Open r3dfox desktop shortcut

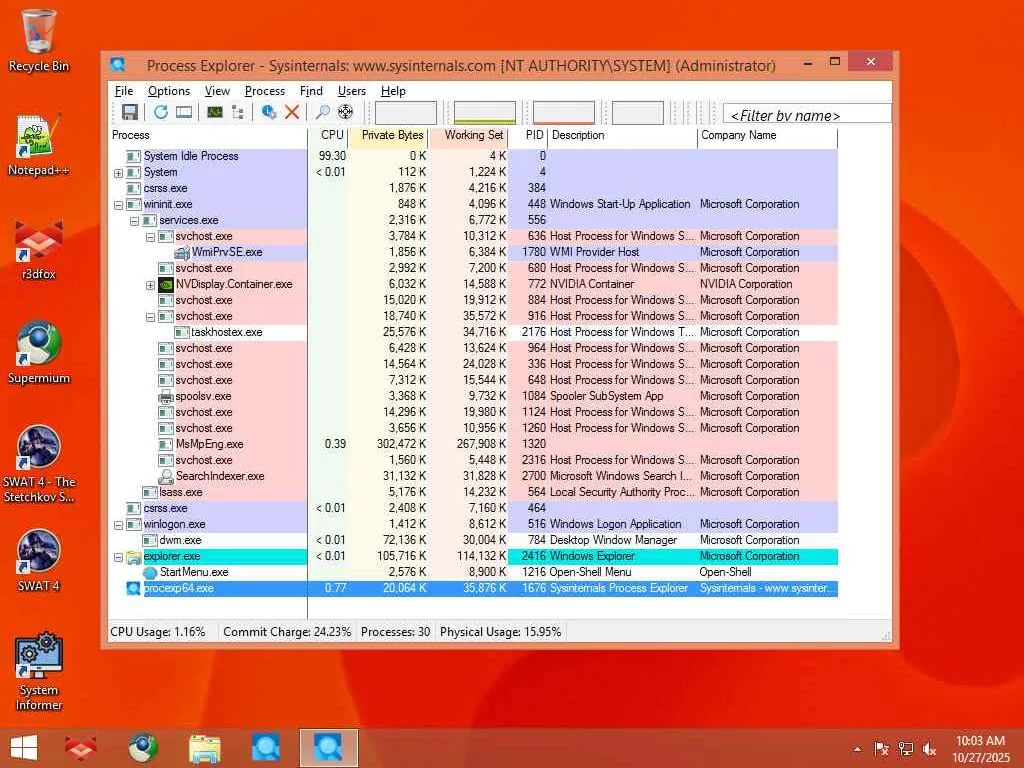[38, 249]
